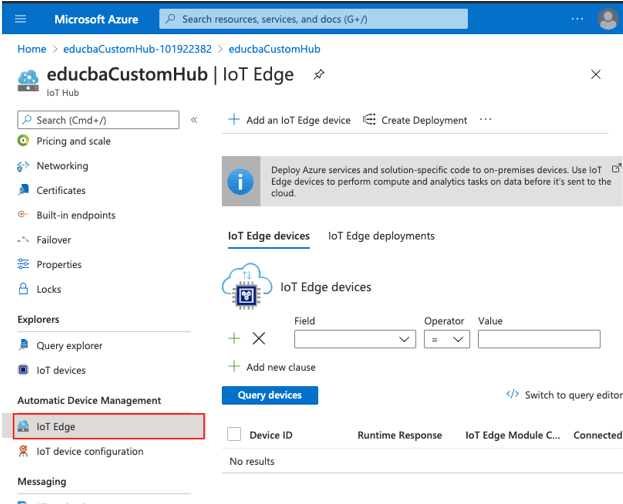Image resolution: width=623 pixels, height=504 pixels.
Task: Click the IoT devices chip icon
Action: (x=23, y=370)
